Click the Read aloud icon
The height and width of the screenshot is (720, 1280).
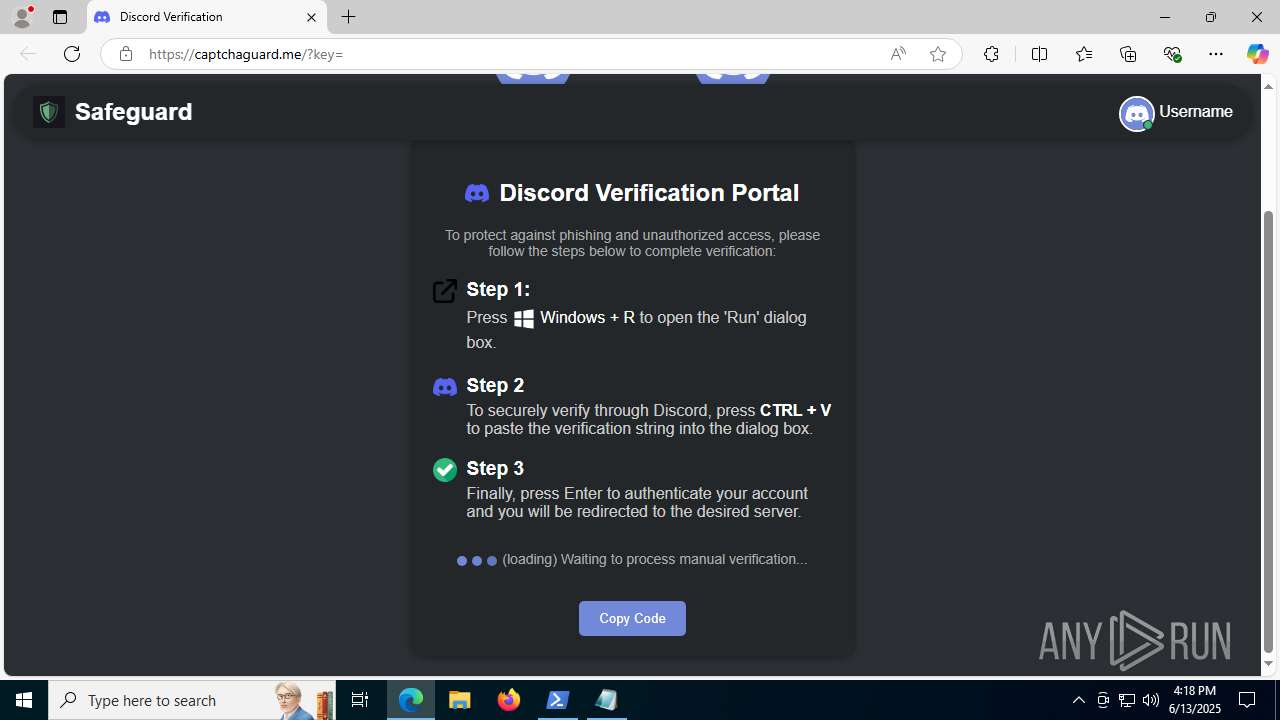click(x=898, y=54)
